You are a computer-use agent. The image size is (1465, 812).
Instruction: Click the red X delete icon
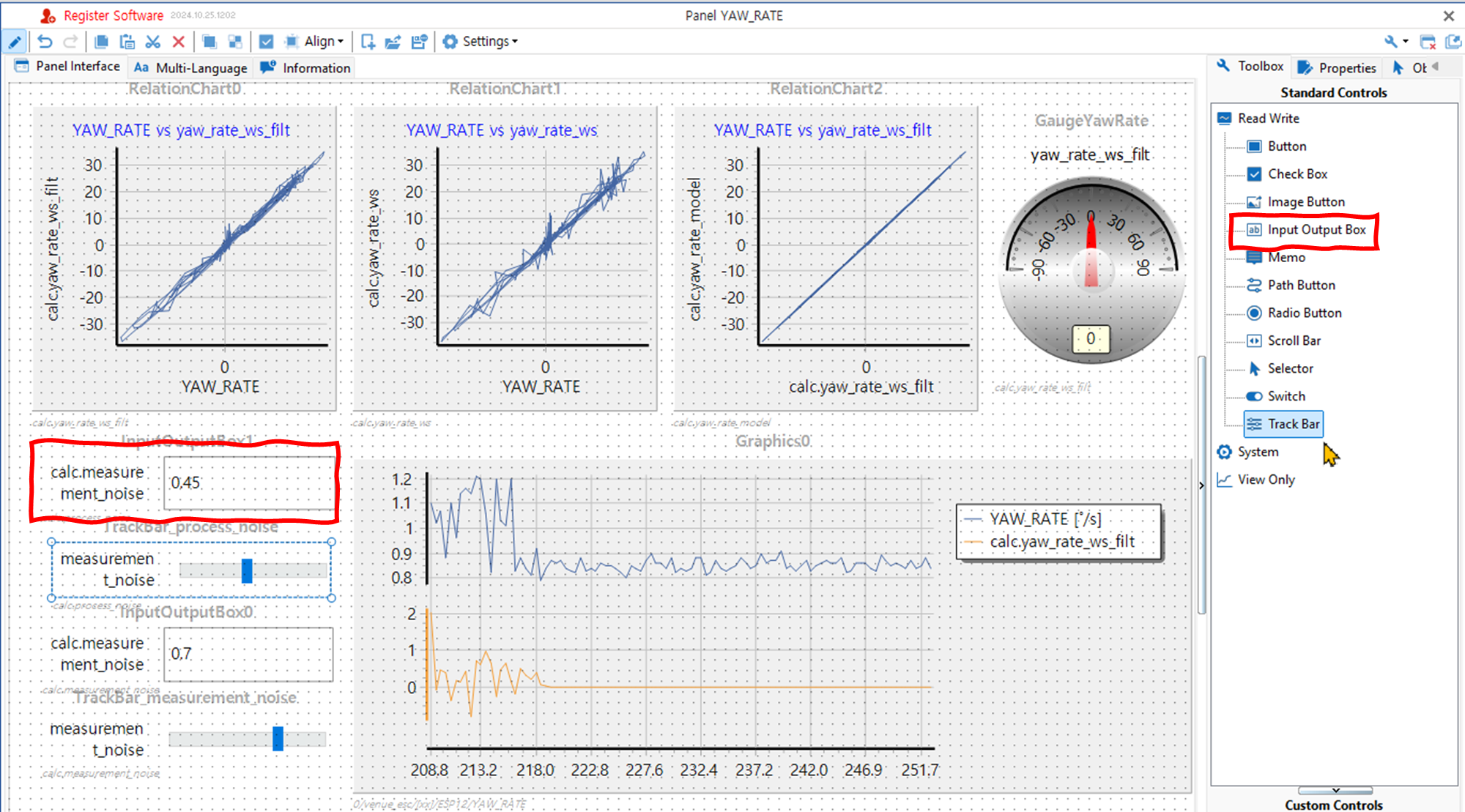[178, 42]
